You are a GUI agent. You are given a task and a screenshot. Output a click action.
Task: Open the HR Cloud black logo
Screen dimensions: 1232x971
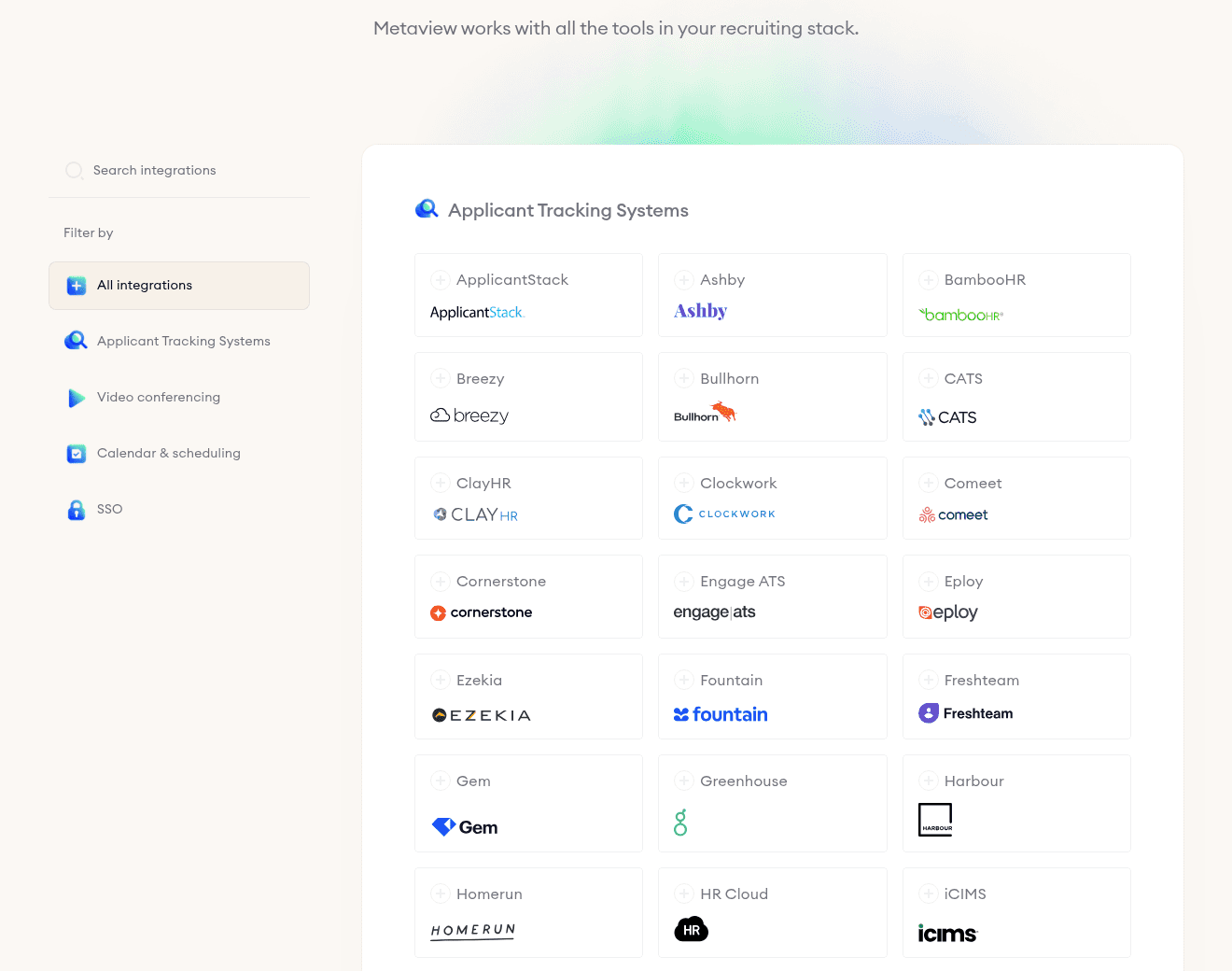pyautogui.click(x=692, y=929)
